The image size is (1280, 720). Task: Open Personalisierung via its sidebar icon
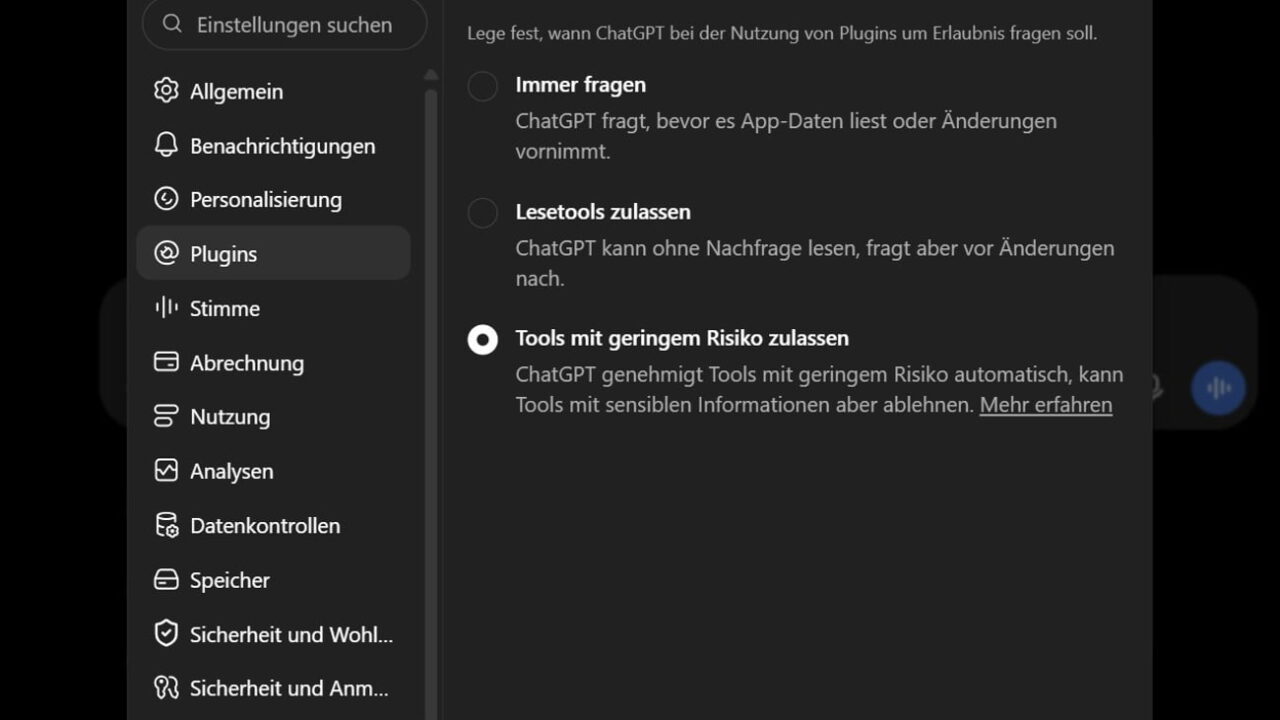click(166, 199)
